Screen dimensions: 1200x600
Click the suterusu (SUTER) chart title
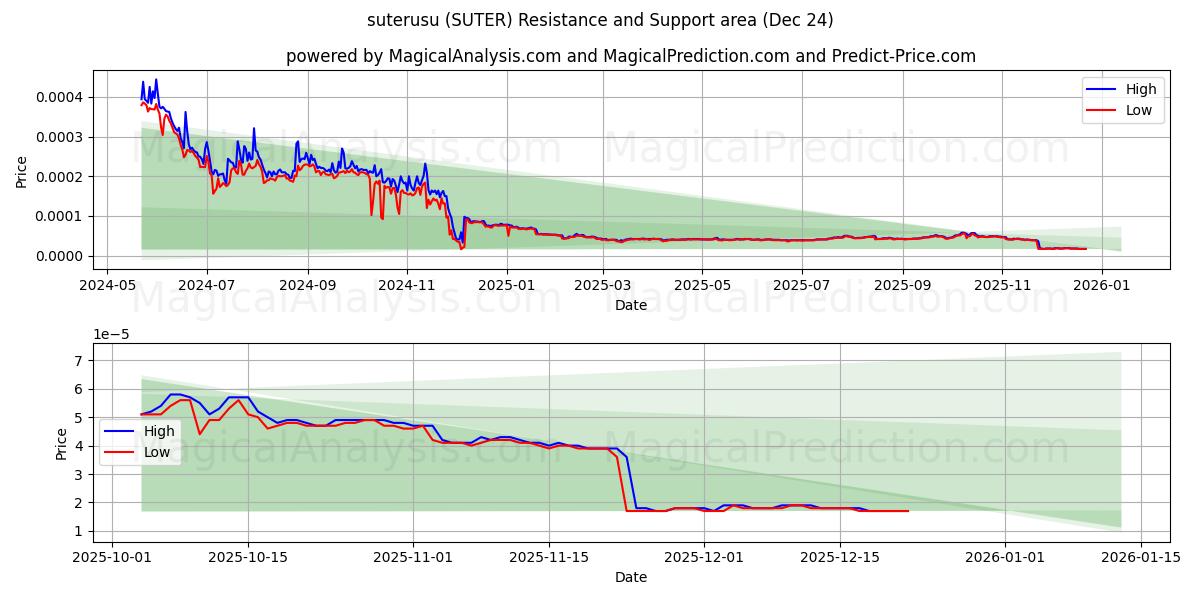(x=600, y=17)
